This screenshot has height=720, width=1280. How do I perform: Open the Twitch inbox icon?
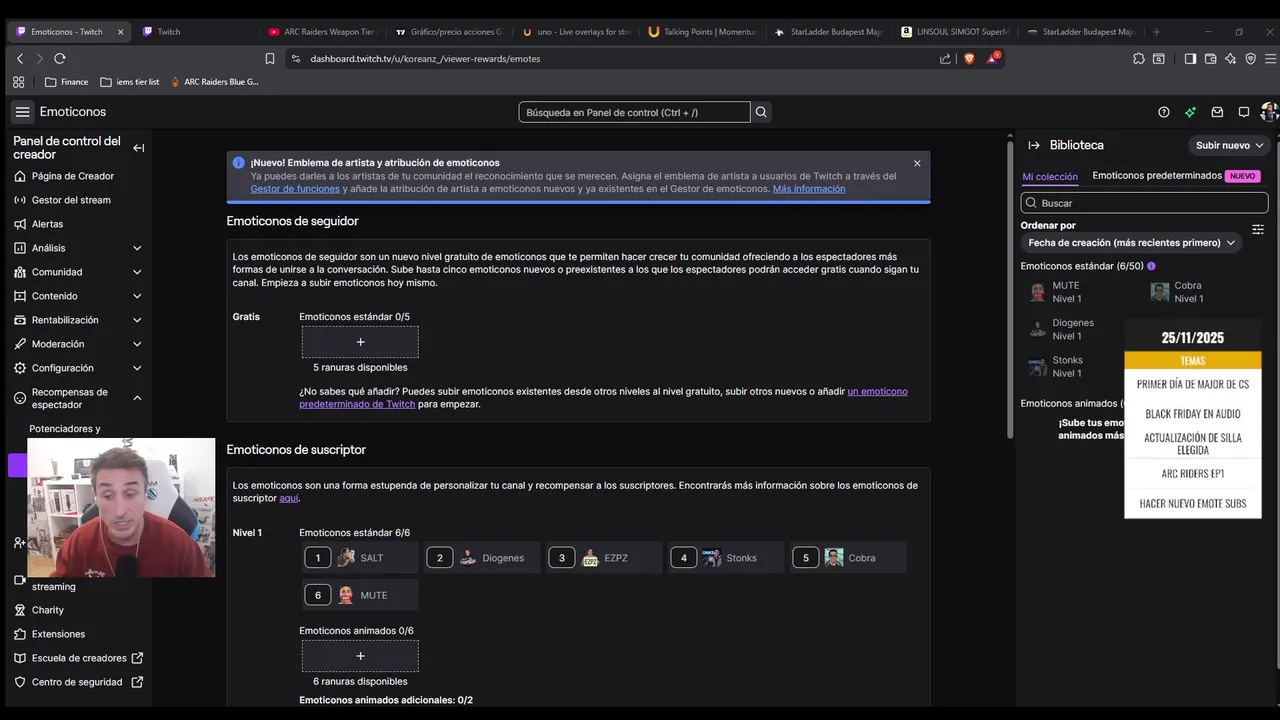point(1217,112)
